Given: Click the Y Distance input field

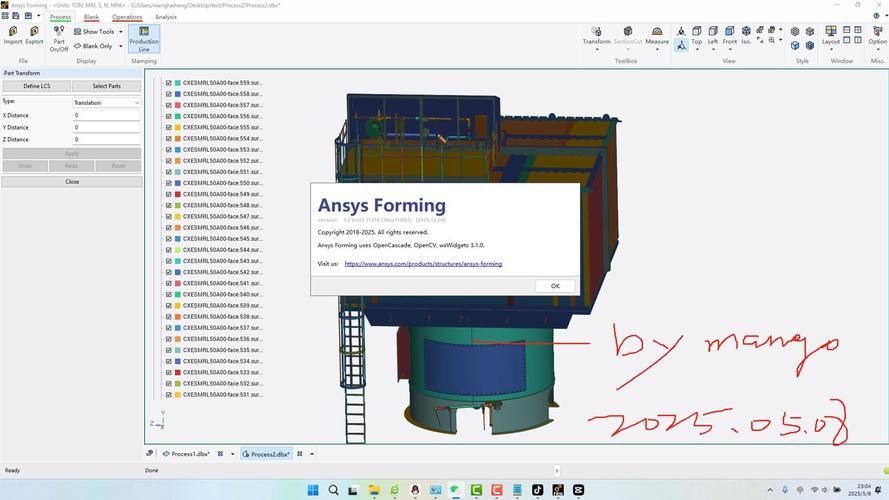Looking at the screenshot, I should click(107, 128).
